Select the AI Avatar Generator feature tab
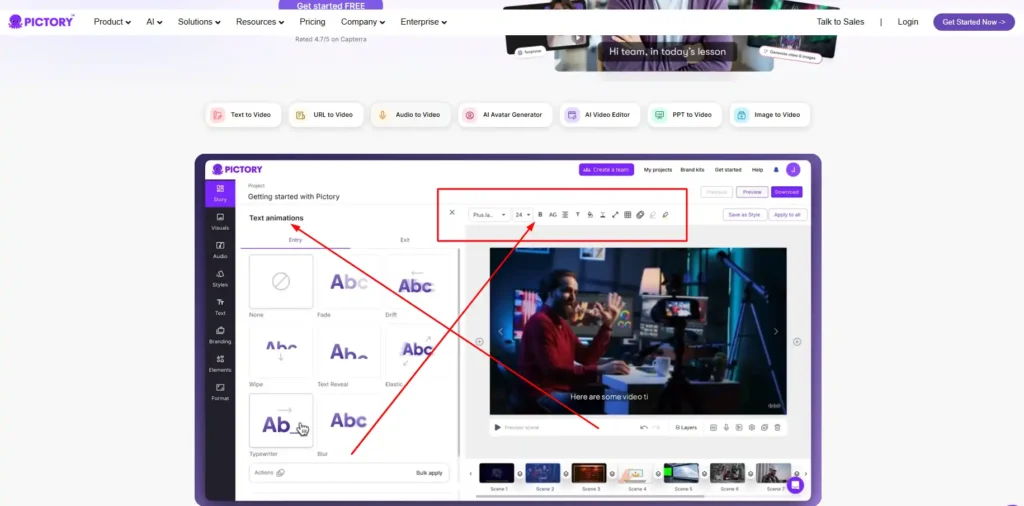Screen dimensions: 1024x506 click(x=505, y=115)
